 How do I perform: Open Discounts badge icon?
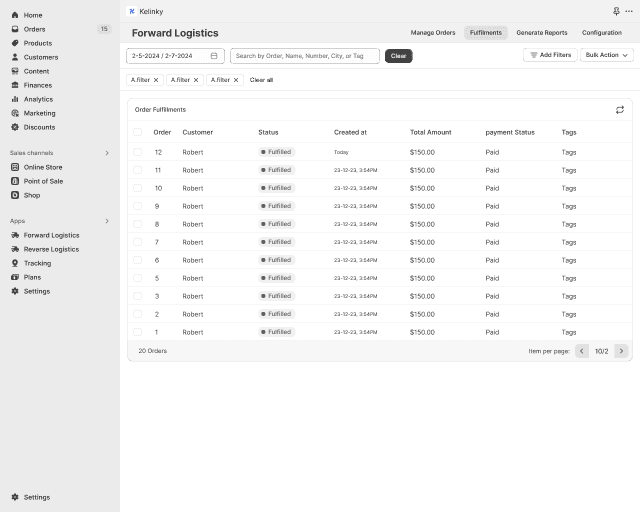15,127
